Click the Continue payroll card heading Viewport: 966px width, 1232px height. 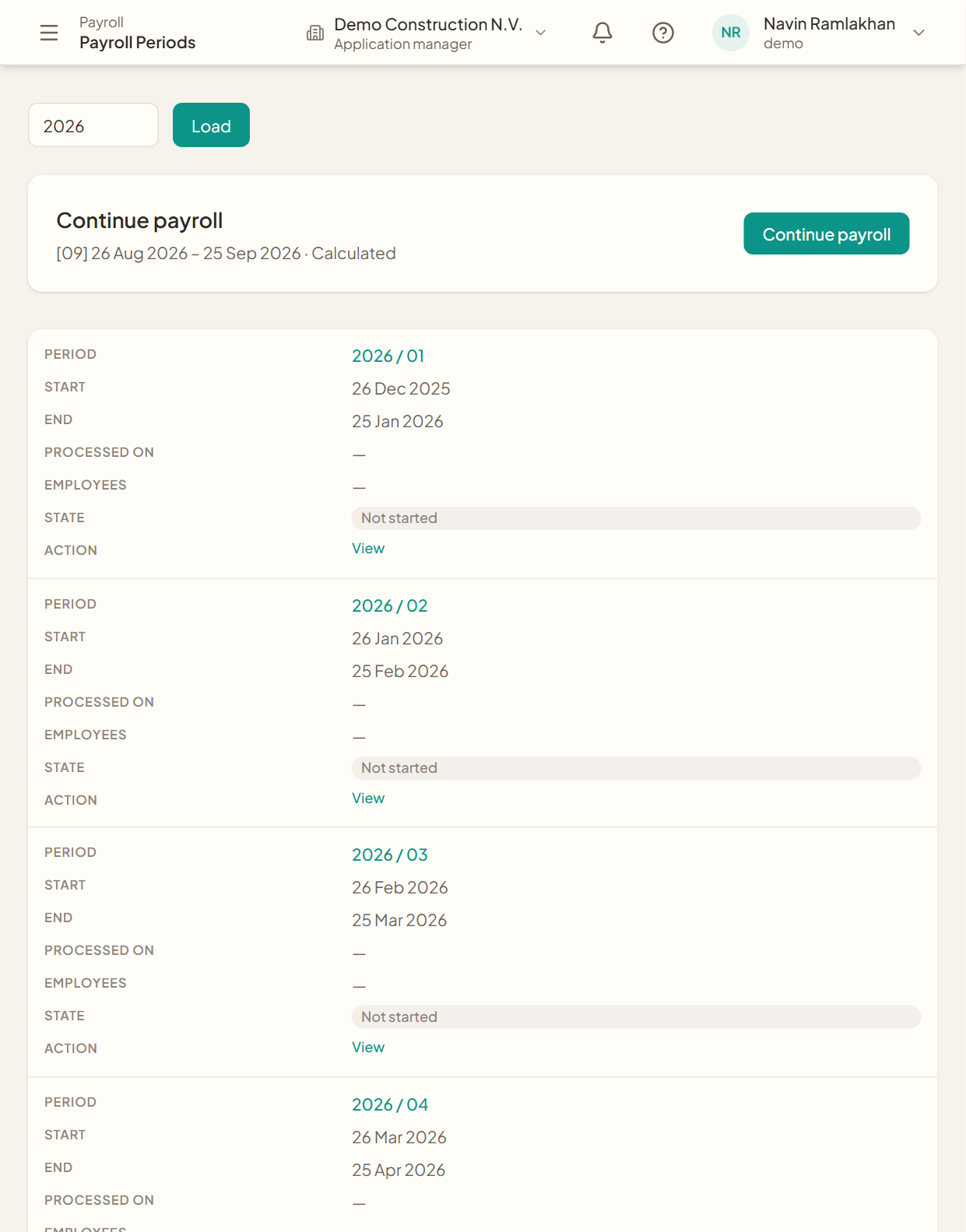(140, 221)
